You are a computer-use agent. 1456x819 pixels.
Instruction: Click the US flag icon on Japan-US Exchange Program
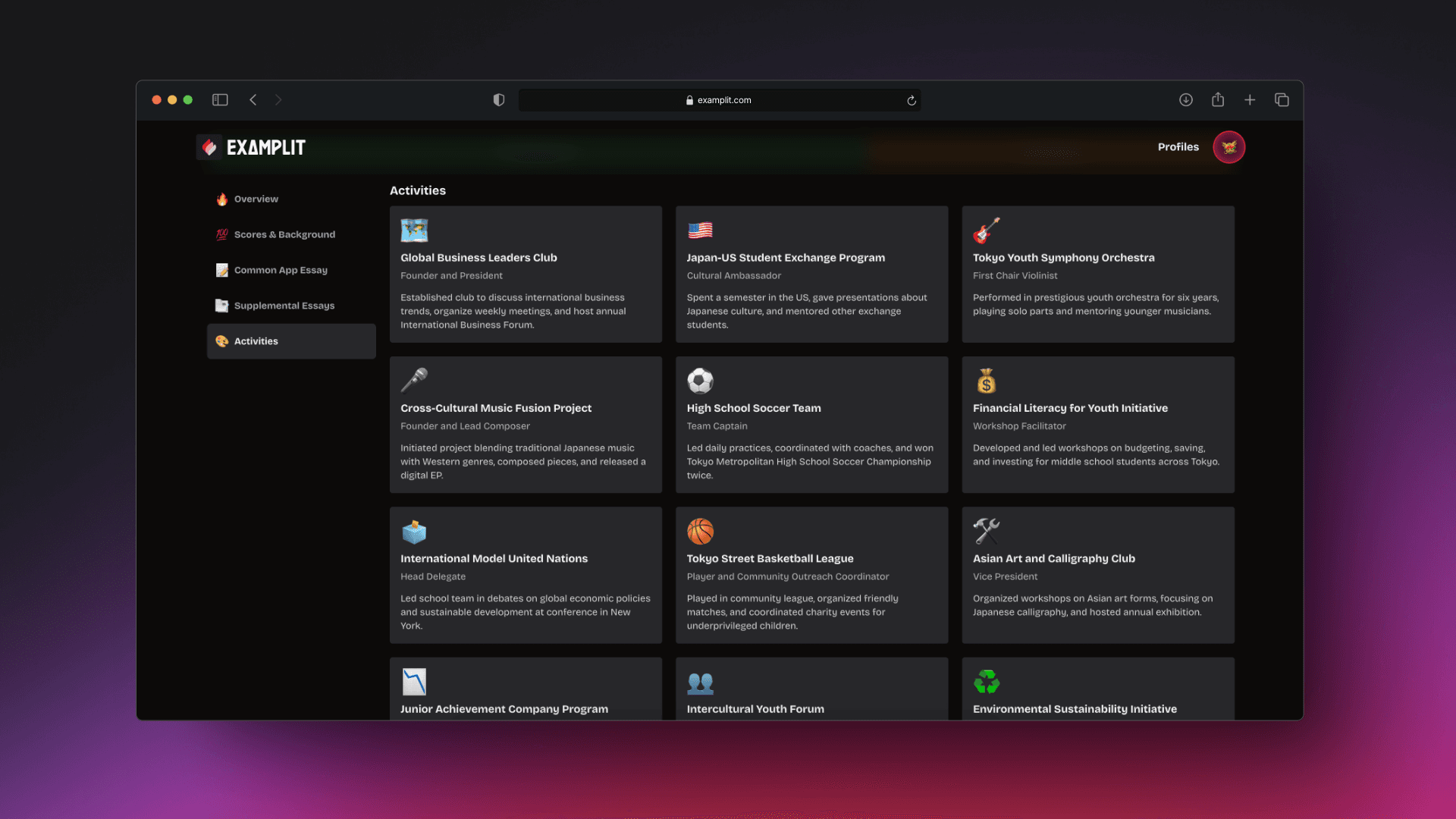[x=700, y=231]
